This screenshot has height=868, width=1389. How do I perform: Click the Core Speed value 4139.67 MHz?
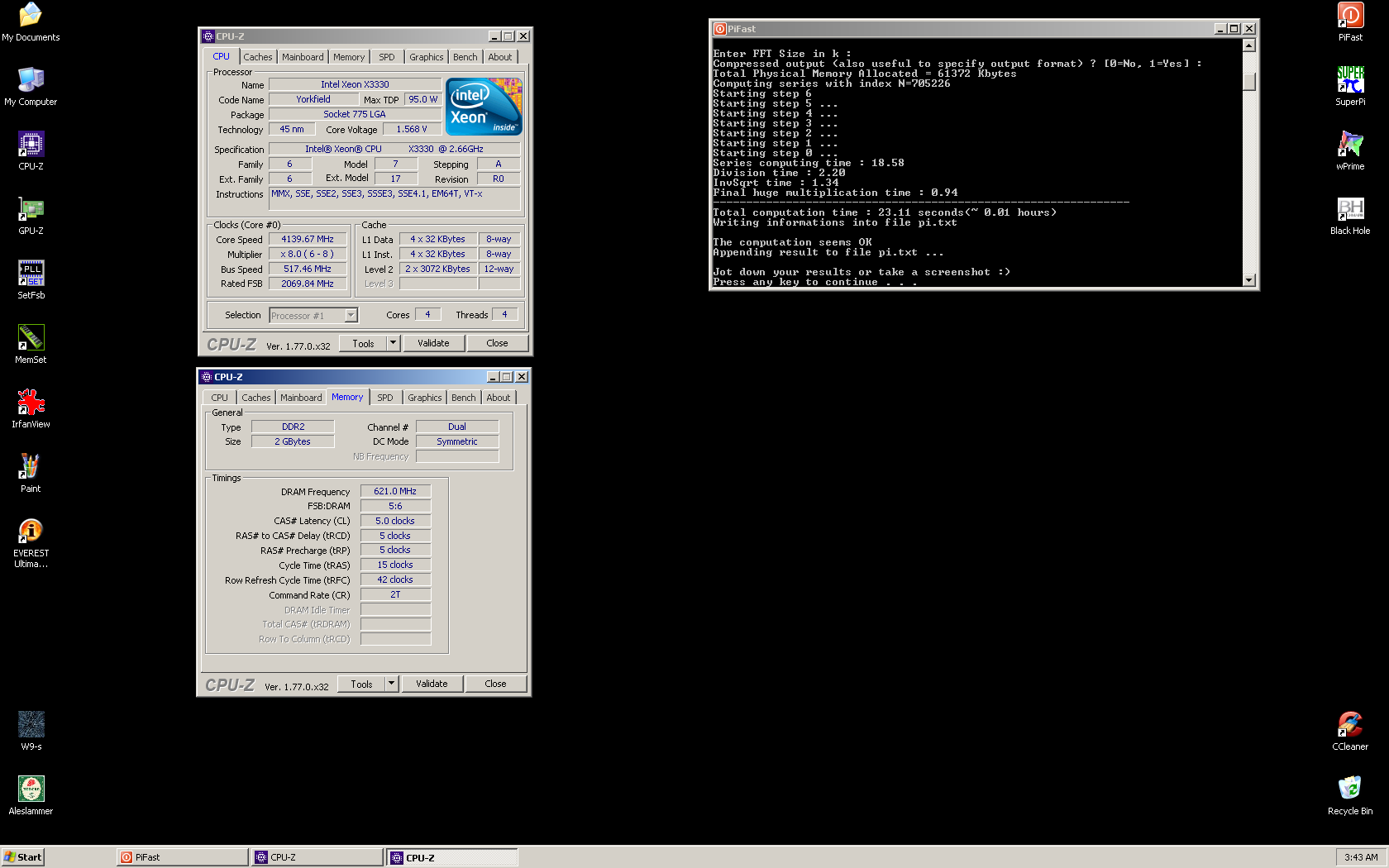[x=308, y=239]
